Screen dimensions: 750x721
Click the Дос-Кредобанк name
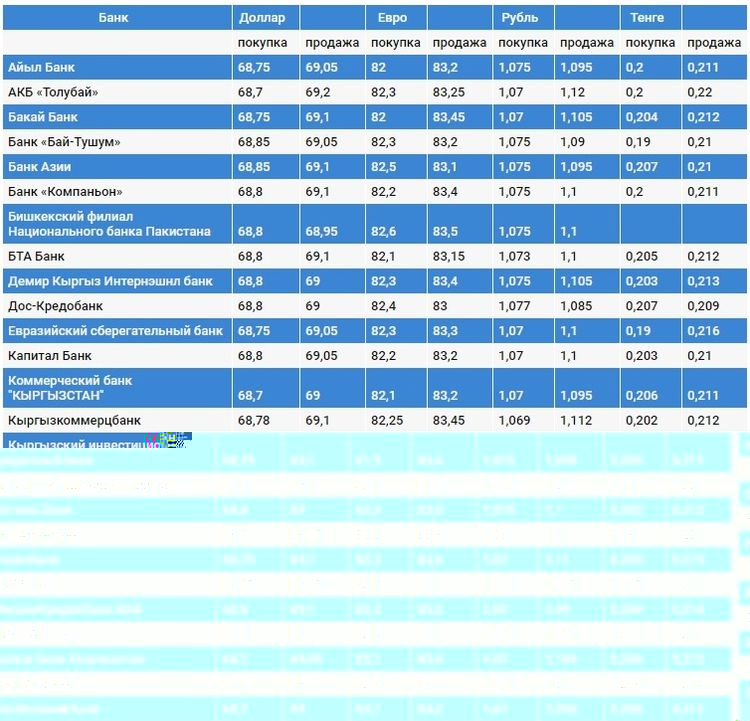55,306
